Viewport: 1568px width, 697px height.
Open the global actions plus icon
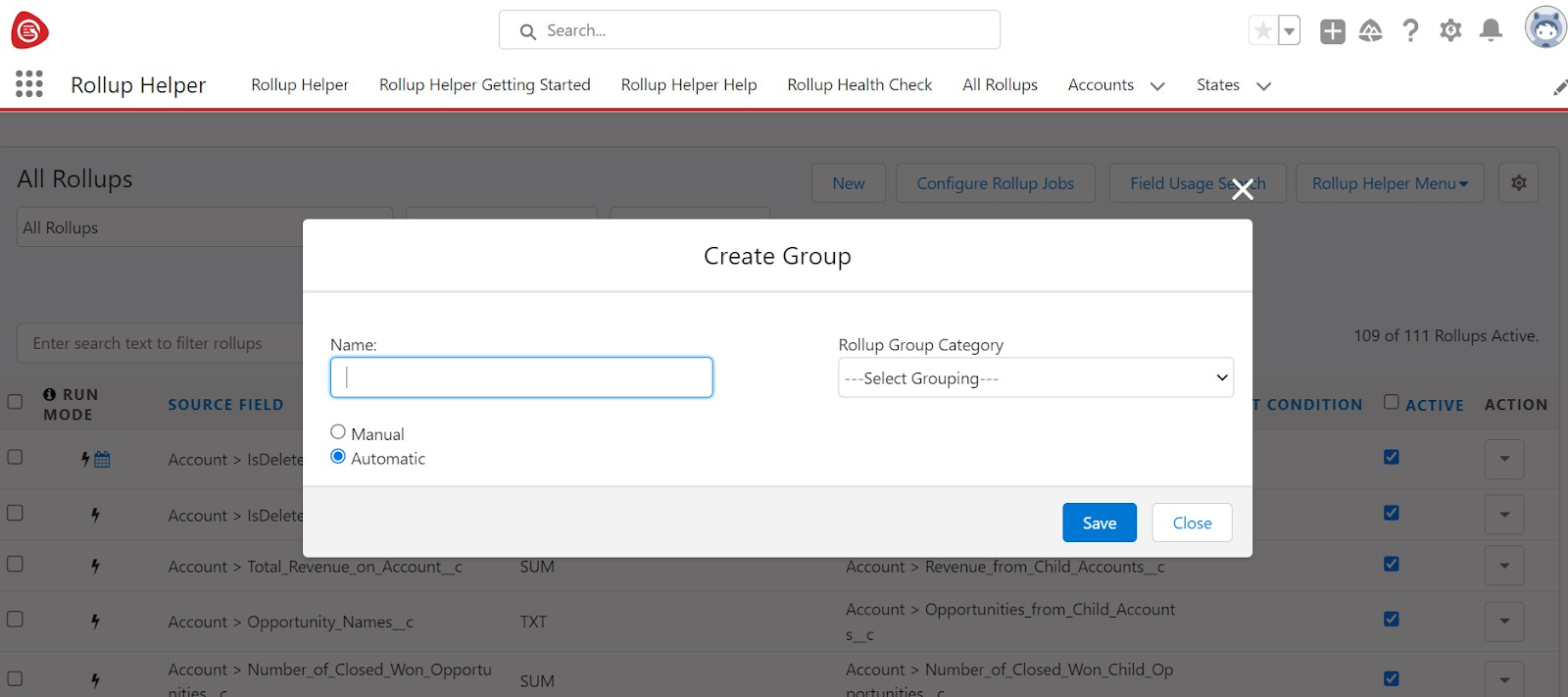[1332, 31]
